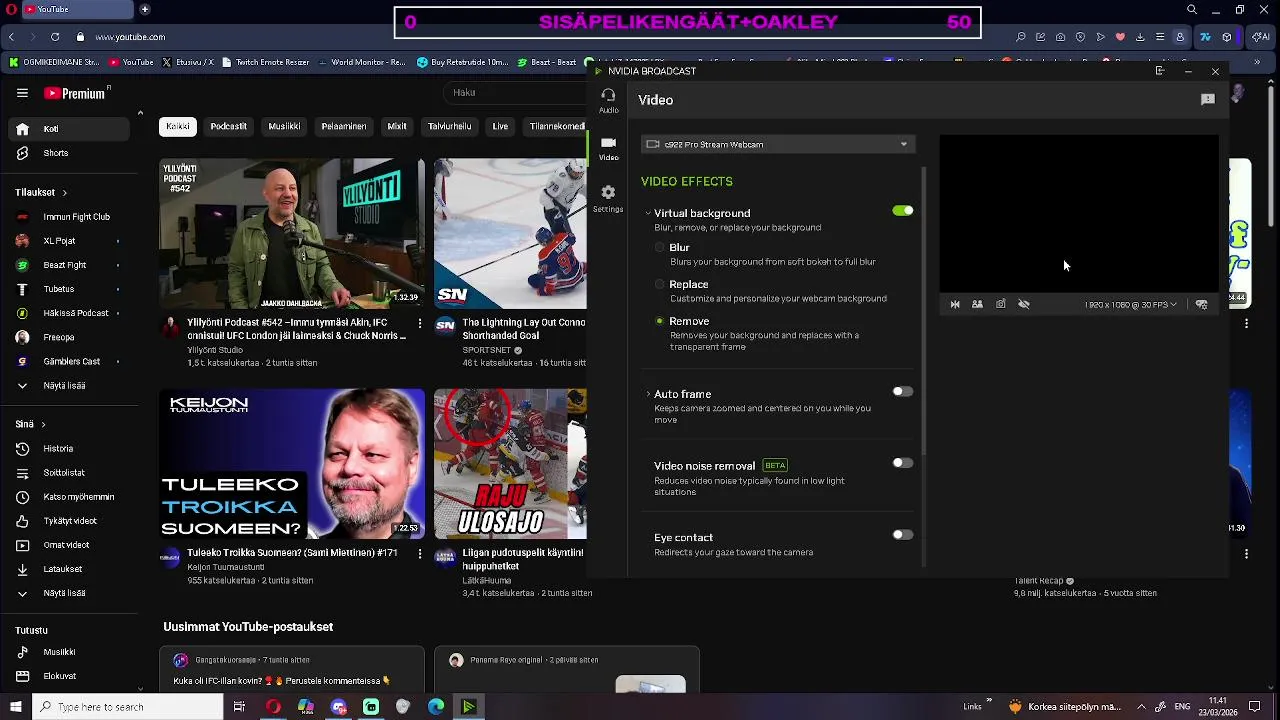This screenshot has height=720, width=1280.
Task: Open the YouTube hamburger guide menu
Action: pos(22,93)
